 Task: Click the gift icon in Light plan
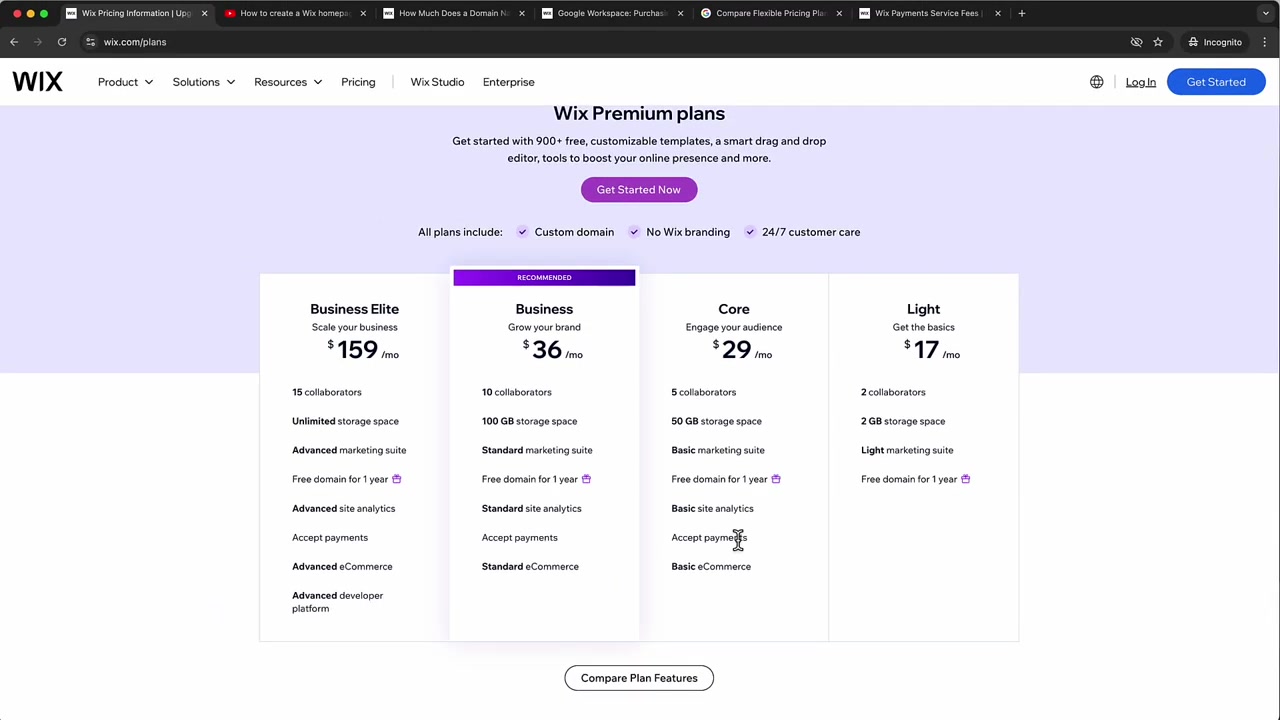tap(966, 479)
